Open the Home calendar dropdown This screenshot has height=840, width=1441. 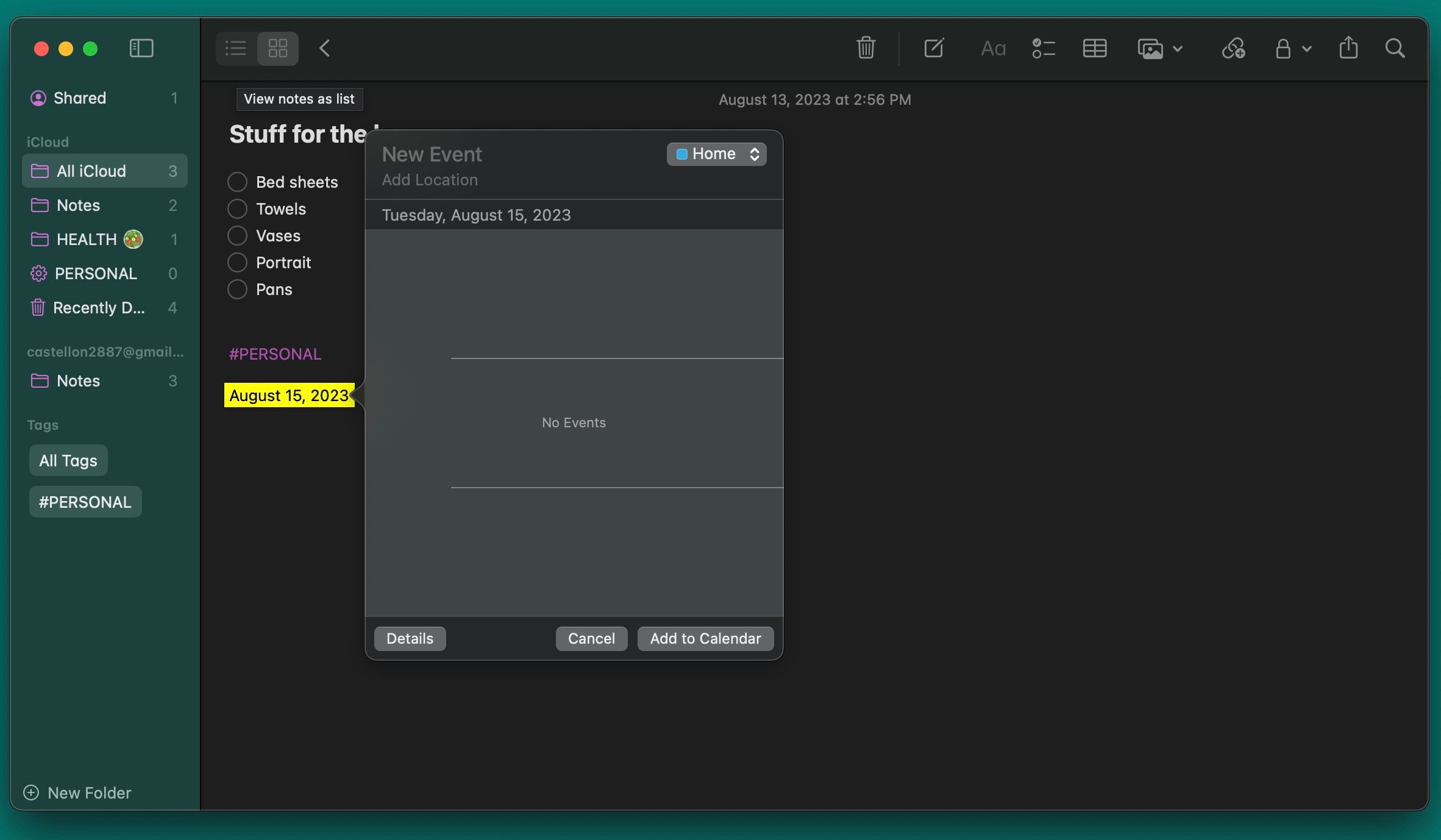[716, 154]
